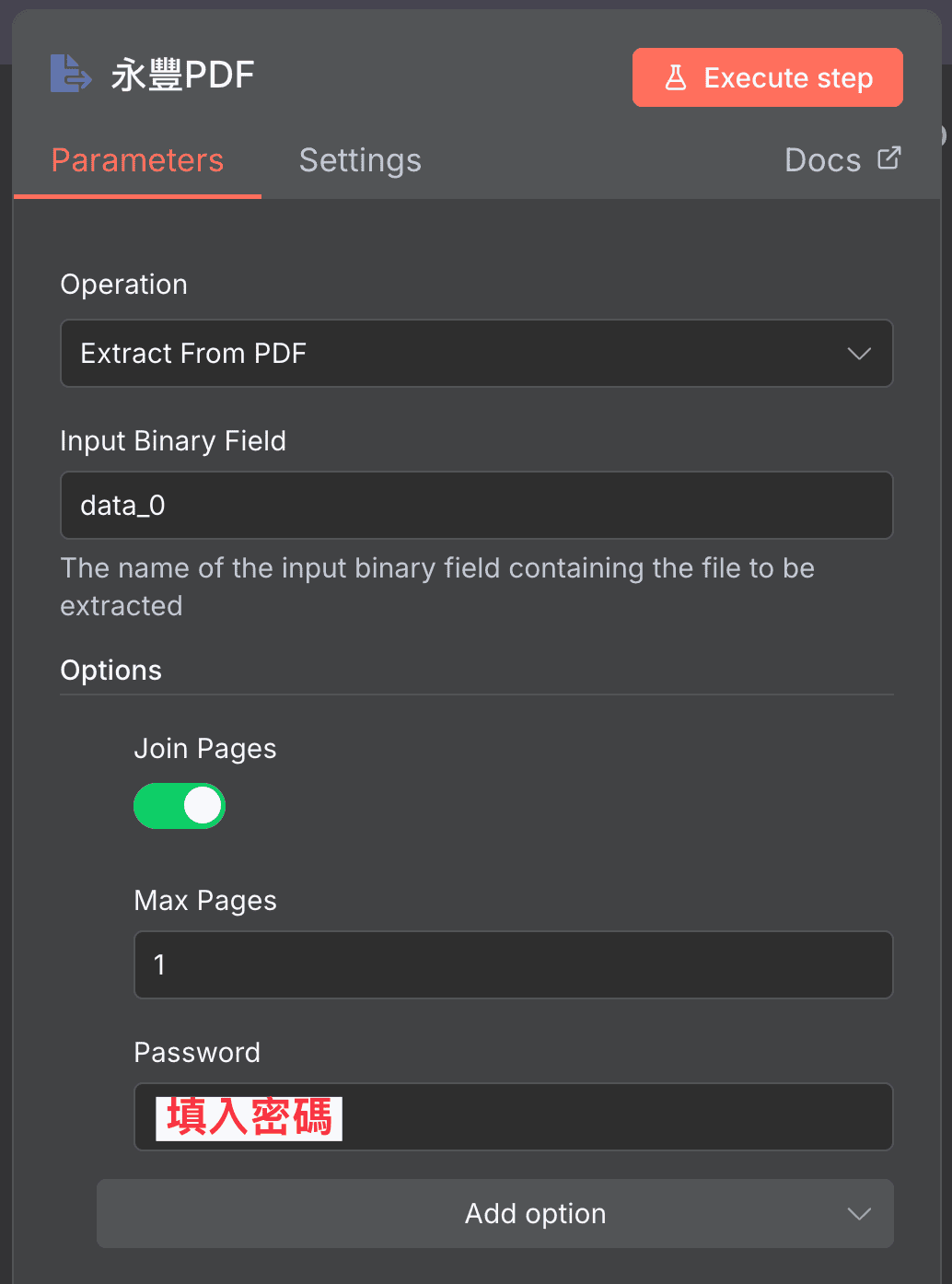Click the Options section heading
This screenshot has height=1284, width=952.
(x=110, y=670)
